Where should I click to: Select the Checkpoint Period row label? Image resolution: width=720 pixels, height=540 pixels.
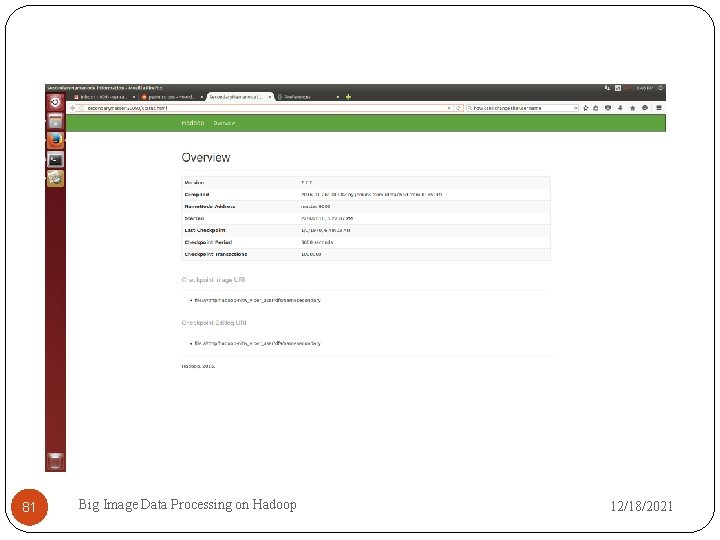click(208, 242)
